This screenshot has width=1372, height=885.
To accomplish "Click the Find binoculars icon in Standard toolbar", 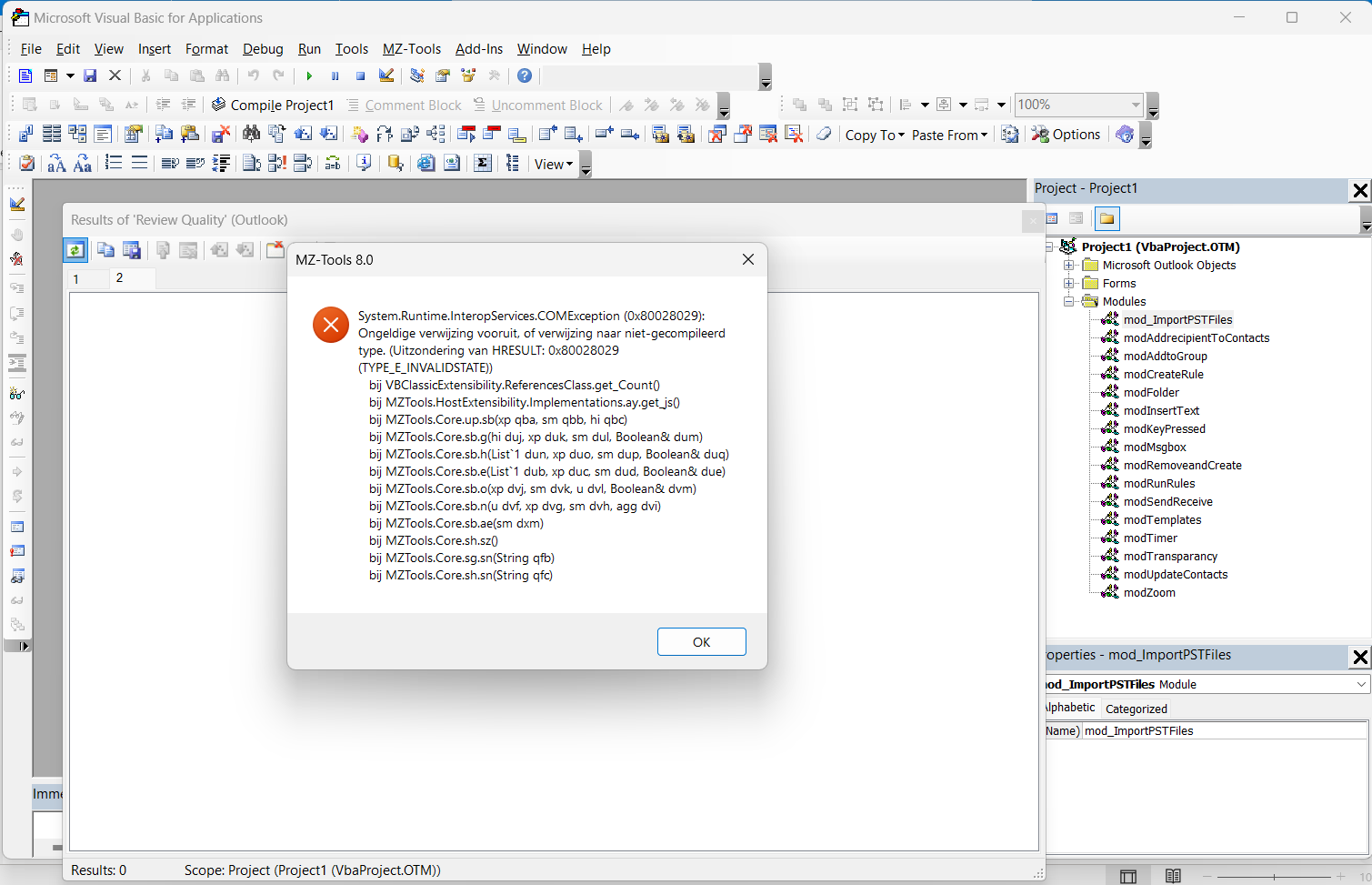I will 222,75.
